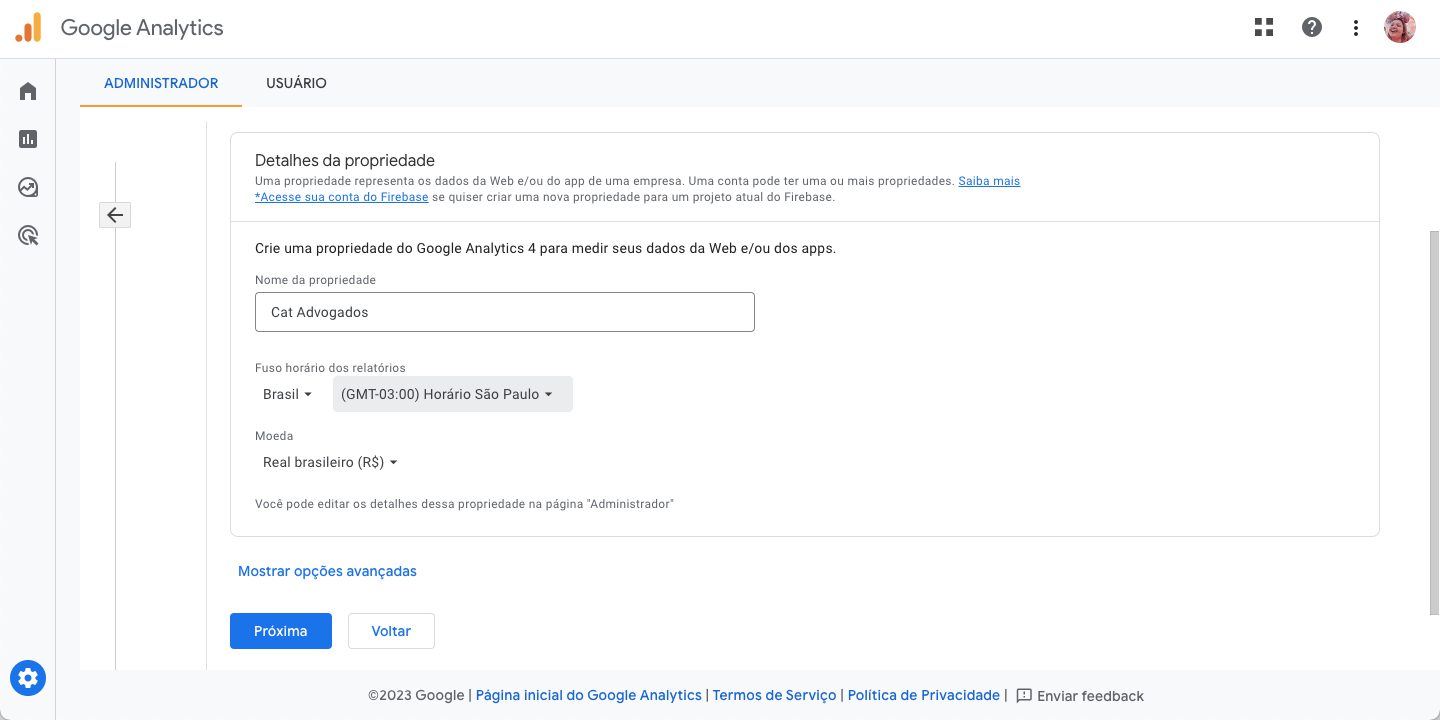Viewport: 1440px width, 720px height.
Task: Click the page vertical scrollbar
Action: click(x=1434, y=422)
